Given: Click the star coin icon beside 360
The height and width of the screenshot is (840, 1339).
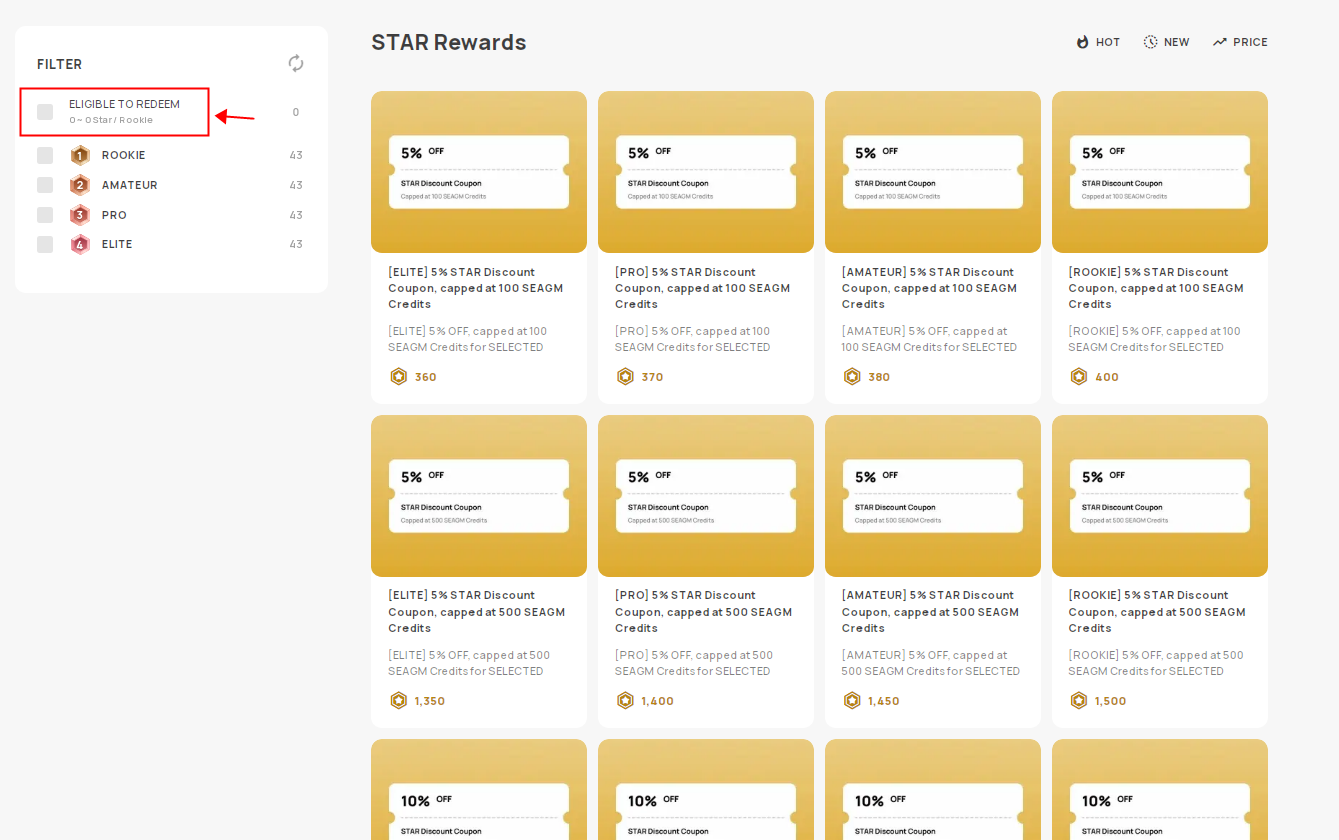Looking at the screenshot, I should (x=399, y=376).
